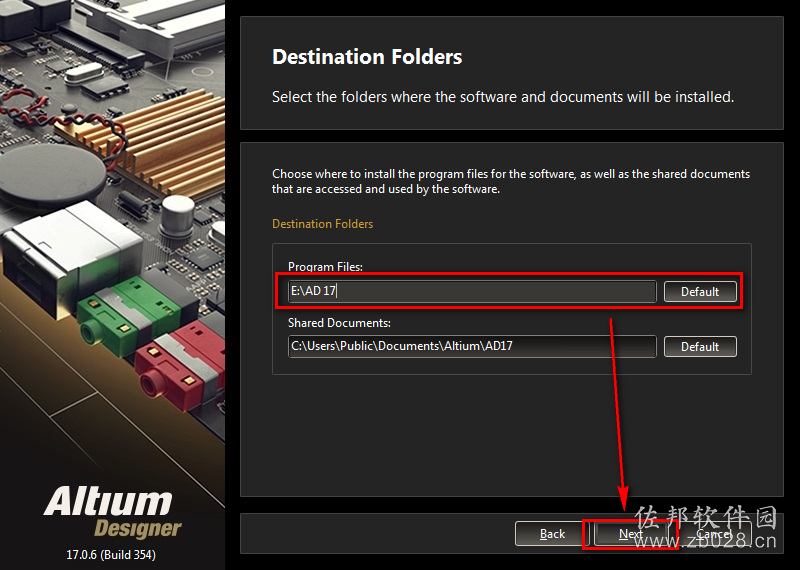Click the 'Program Files:' label
The height and width of the screenshot is (570, 800).
pos(325,266)
